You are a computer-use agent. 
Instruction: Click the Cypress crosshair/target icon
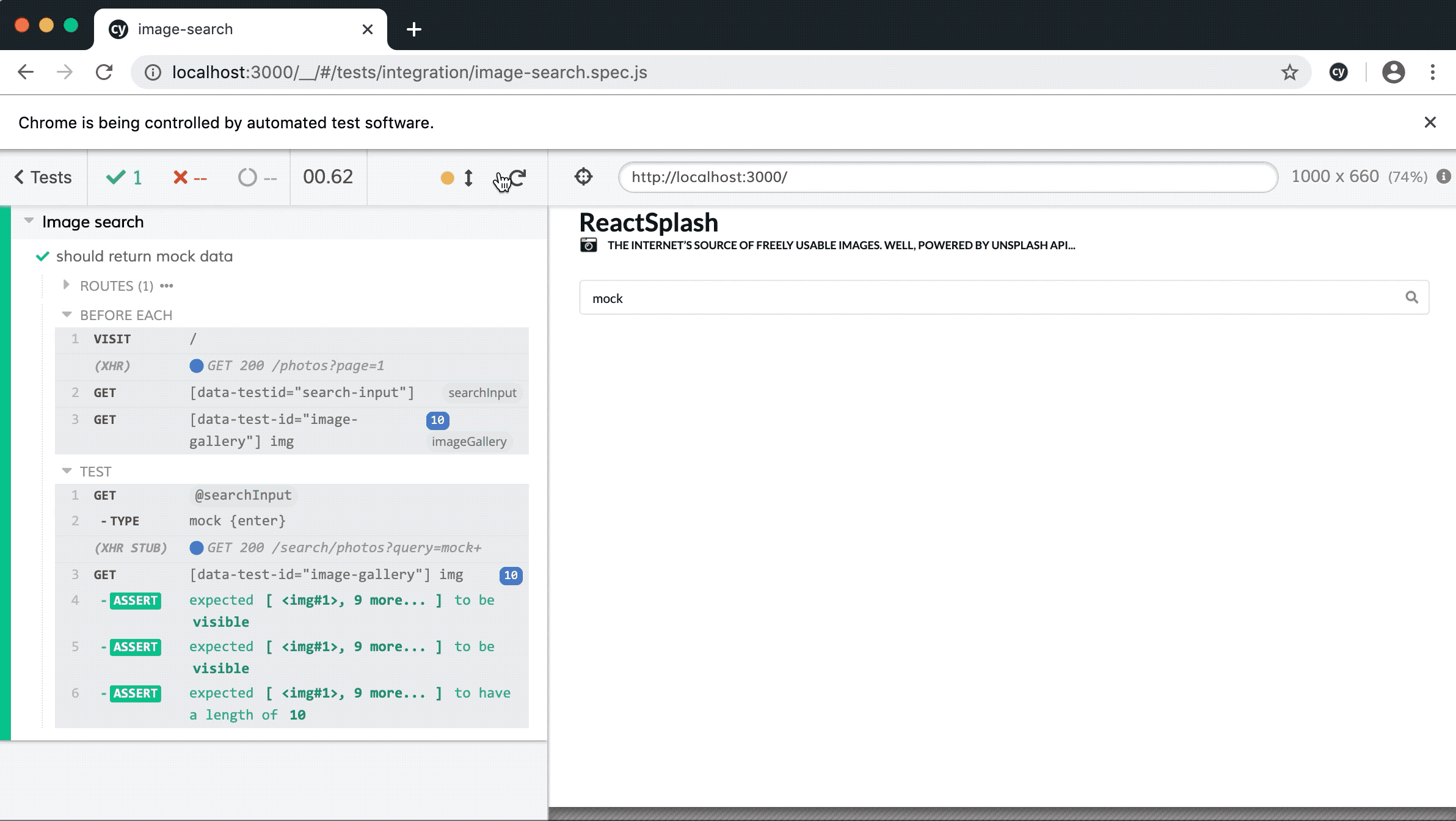[x=584, y=176]
